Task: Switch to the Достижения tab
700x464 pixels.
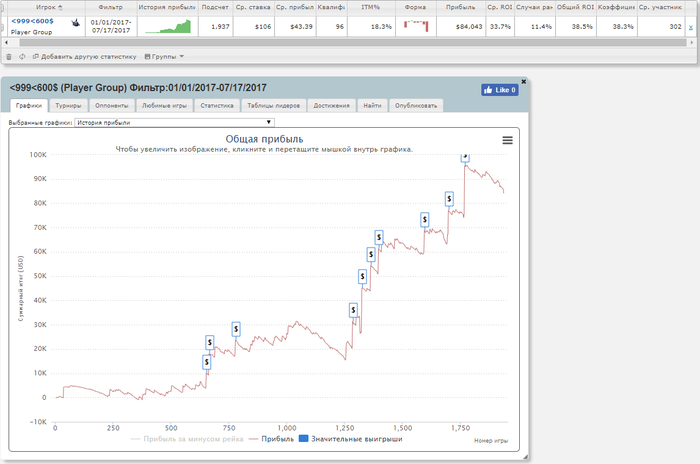Action: (x=331, y=106)
